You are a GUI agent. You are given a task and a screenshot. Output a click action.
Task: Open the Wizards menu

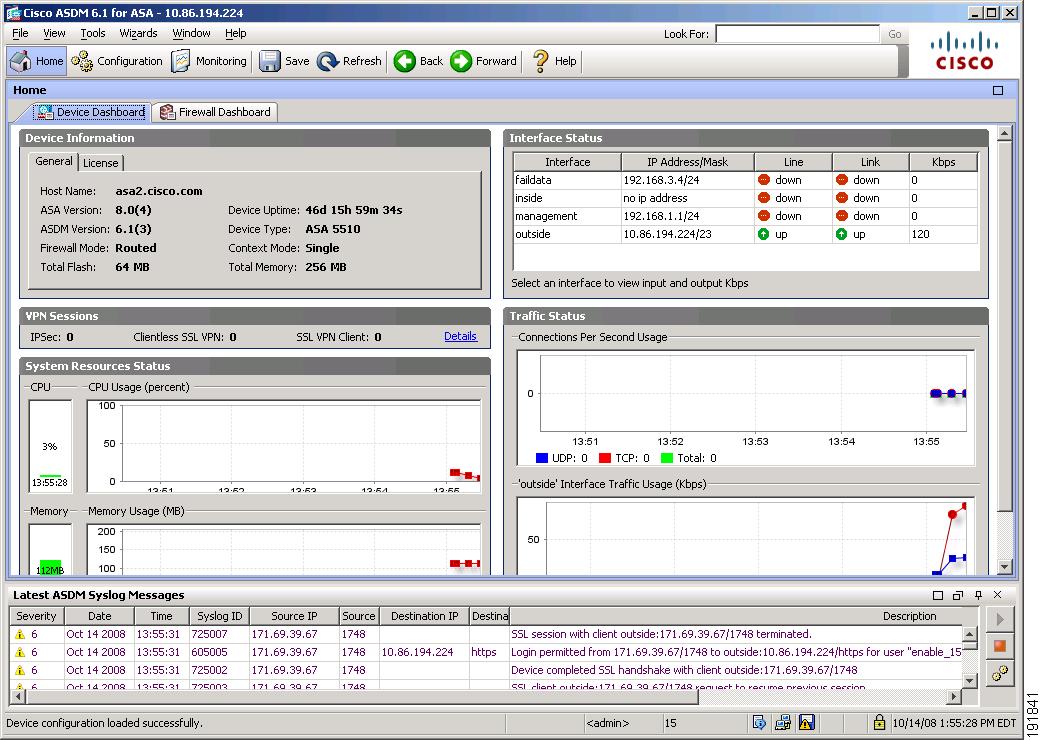138,33
